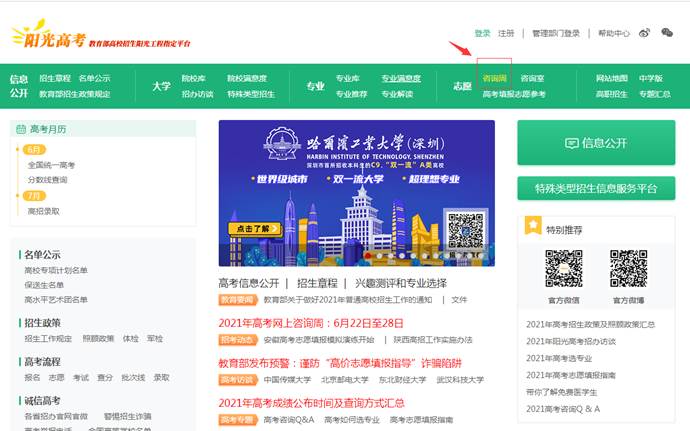690x431 pixels.
Task: Open 照顾政策 link
Action: (98, 338)
